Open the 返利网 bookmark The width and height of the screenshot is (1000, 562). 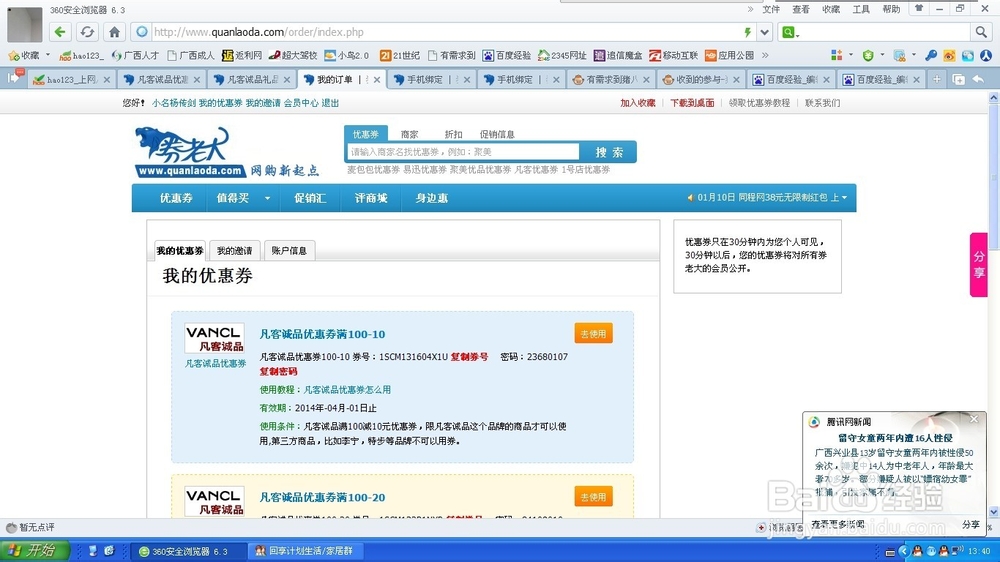(x=242, y=55)
